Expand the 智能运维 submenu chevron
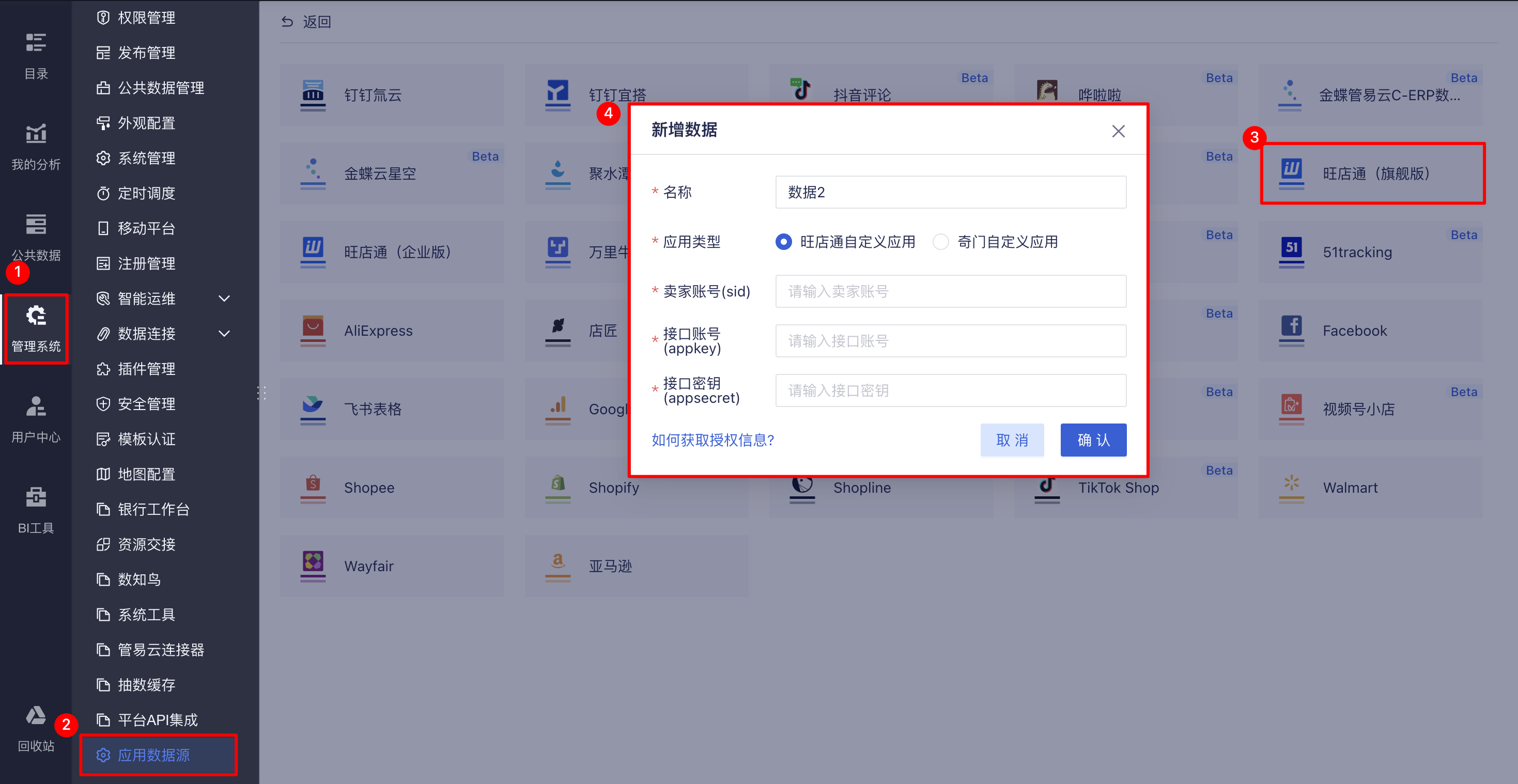The height and width of the screenshot is (784, 1518). point(224,299)
